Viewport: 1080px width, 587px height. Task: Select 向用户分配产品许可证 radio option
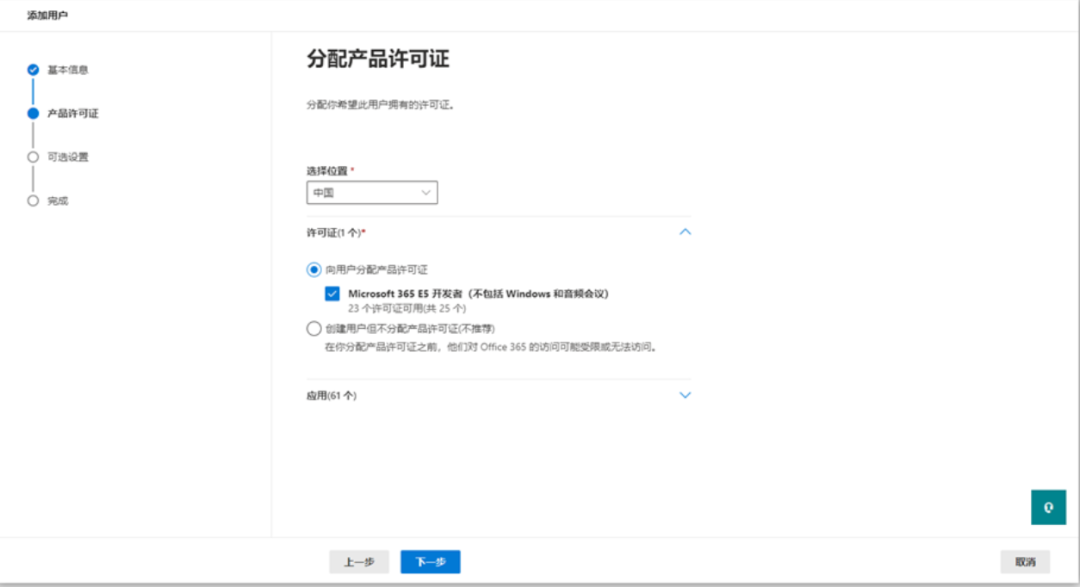click(x=314, y=267)
